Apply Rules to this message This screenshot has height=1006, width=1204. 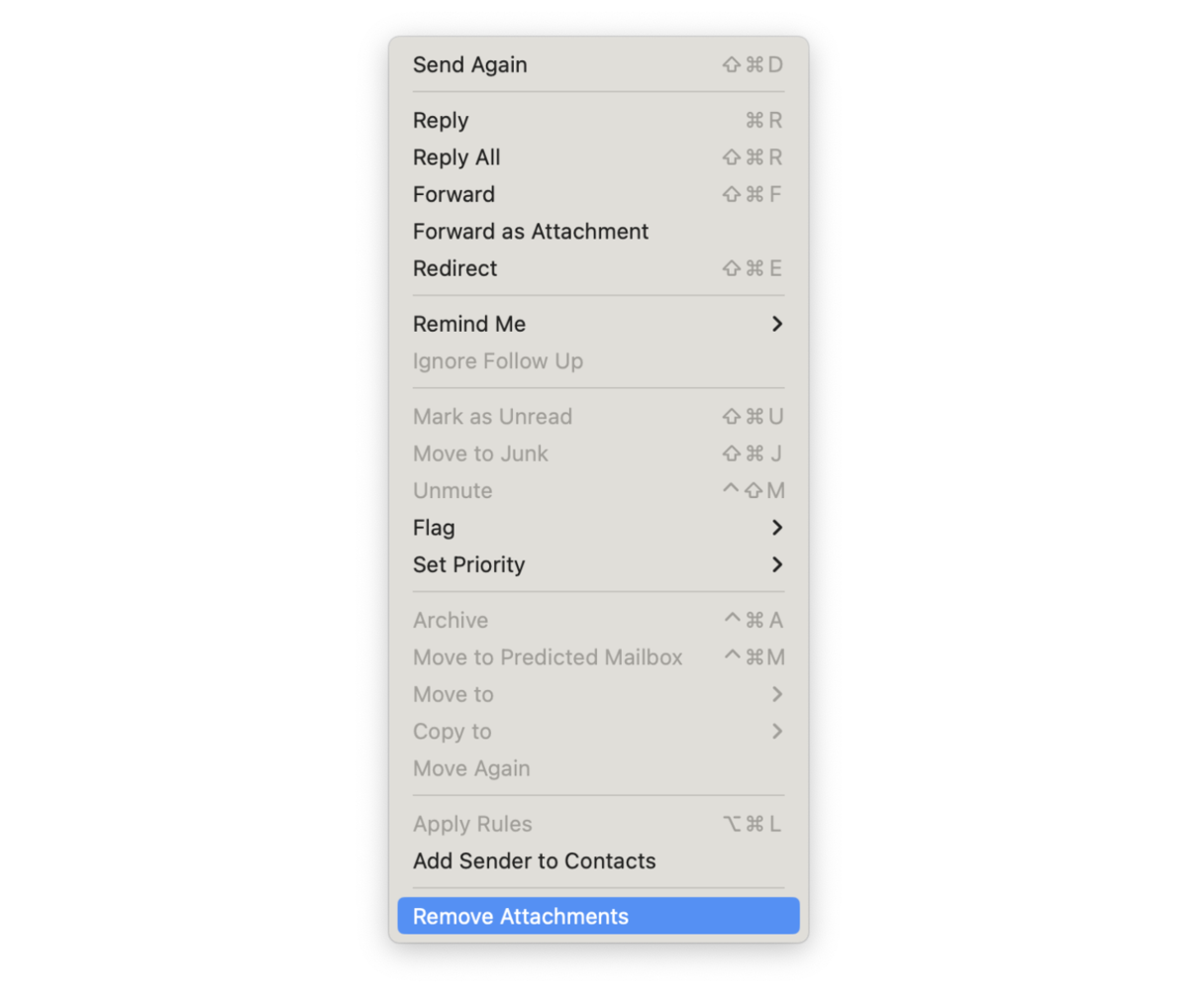click(472, 824)
